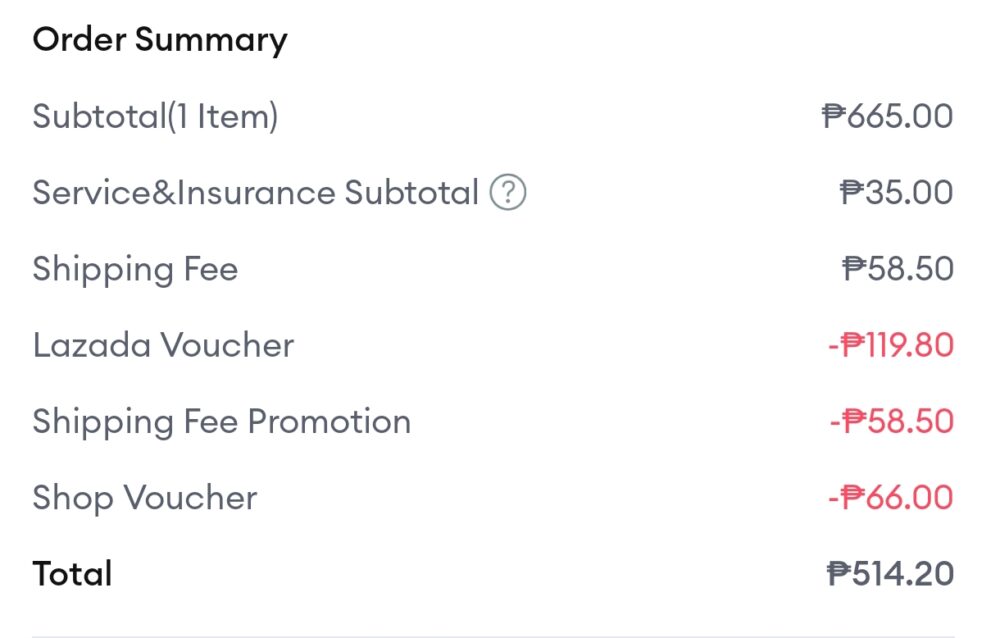Select the bold Total label
The image size is (1000, 638).
[72, 574]
